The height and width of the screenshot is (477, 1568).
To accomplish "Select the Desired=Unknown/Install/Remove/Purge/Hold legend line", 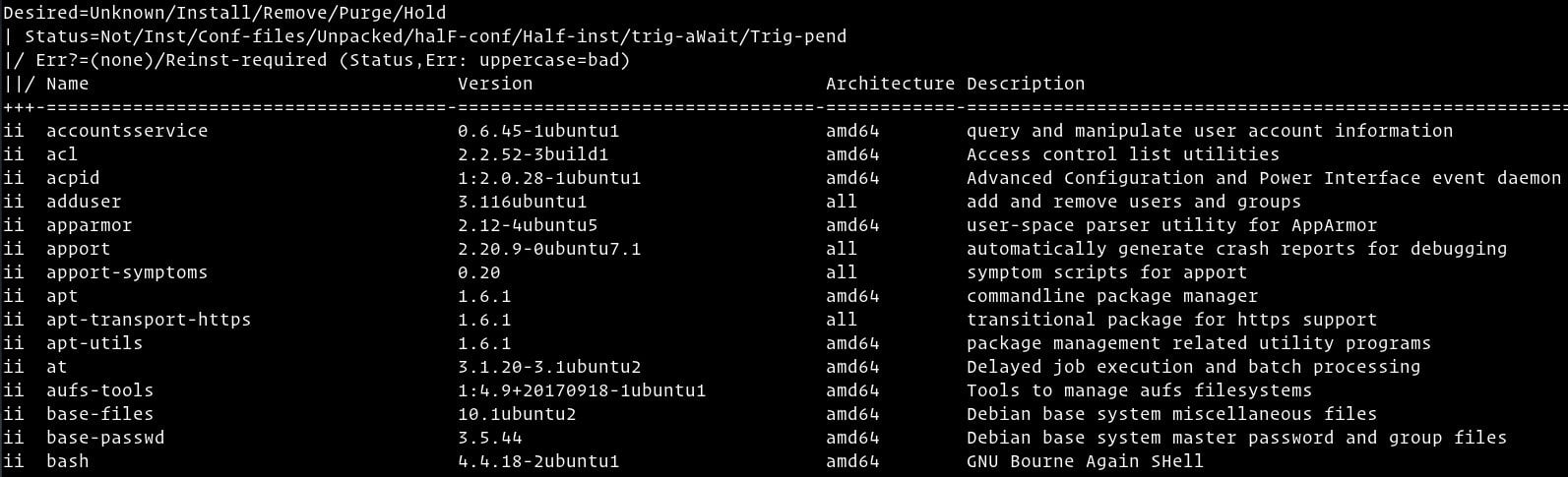I will (224, 13).
